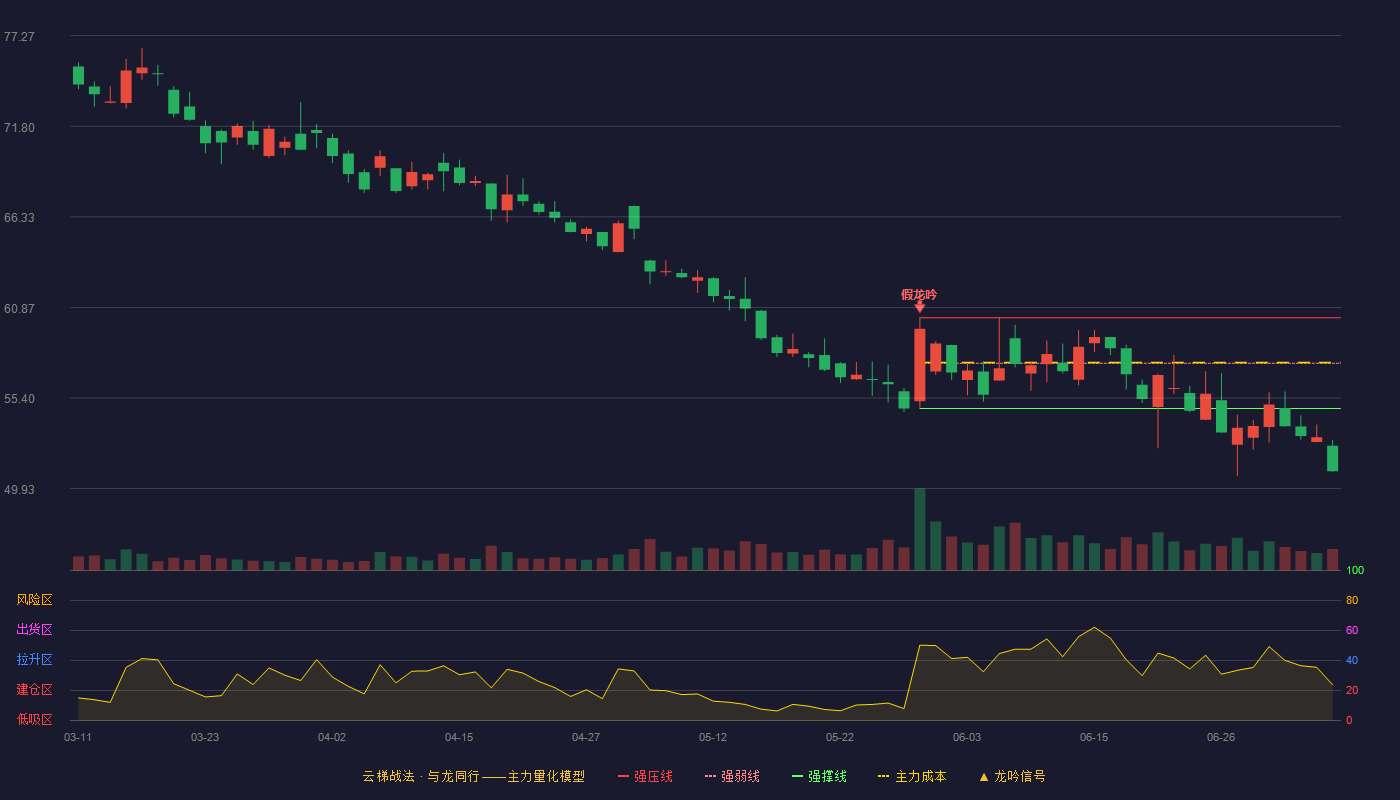
Task: Click the 05-12 date axis label
Action: pos(713,737)
